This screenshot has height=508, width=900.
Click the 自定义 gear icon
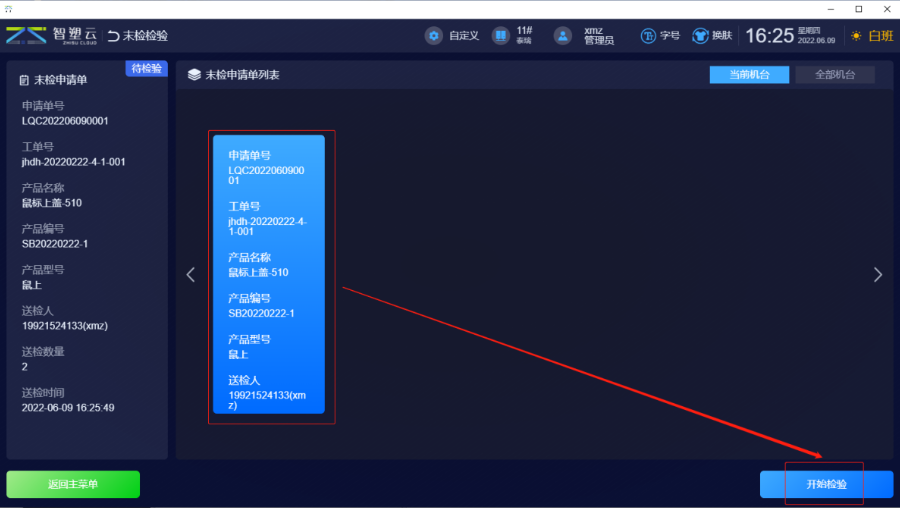point(434,36)
